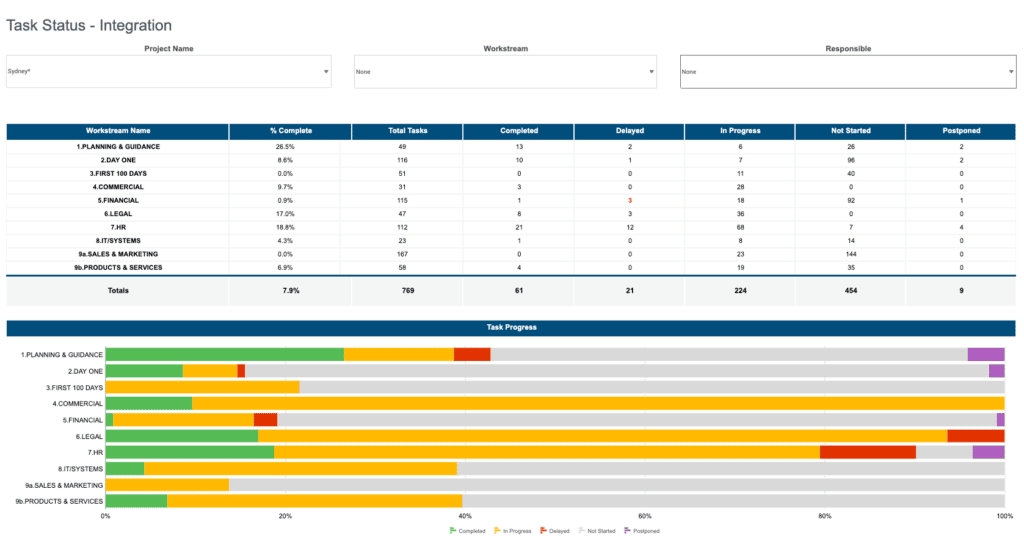Click the red Delayed segment in HR bar

tap(867, 452)
